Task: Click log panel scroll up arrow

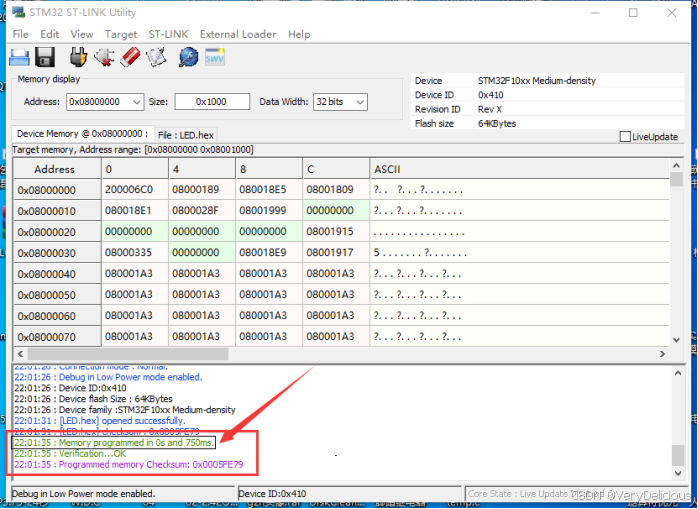Action: pyautogui.click(x=678, y=373)
